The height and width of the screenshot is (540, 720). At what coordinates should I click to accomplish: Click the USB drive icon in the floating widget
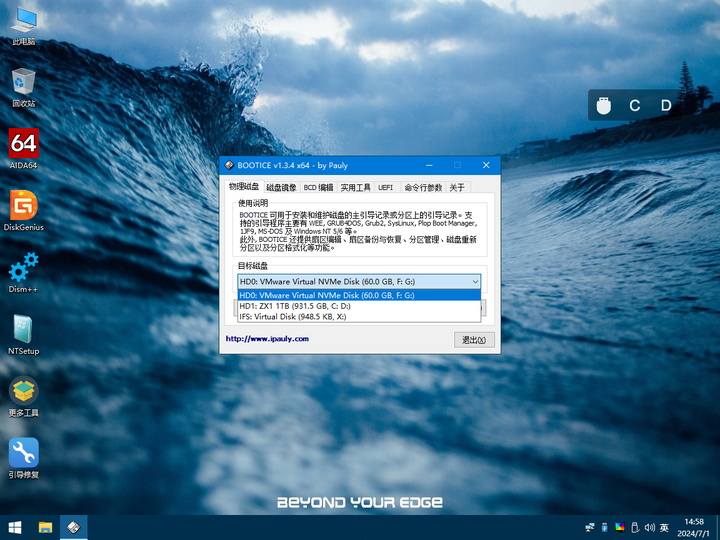point(603,105)
